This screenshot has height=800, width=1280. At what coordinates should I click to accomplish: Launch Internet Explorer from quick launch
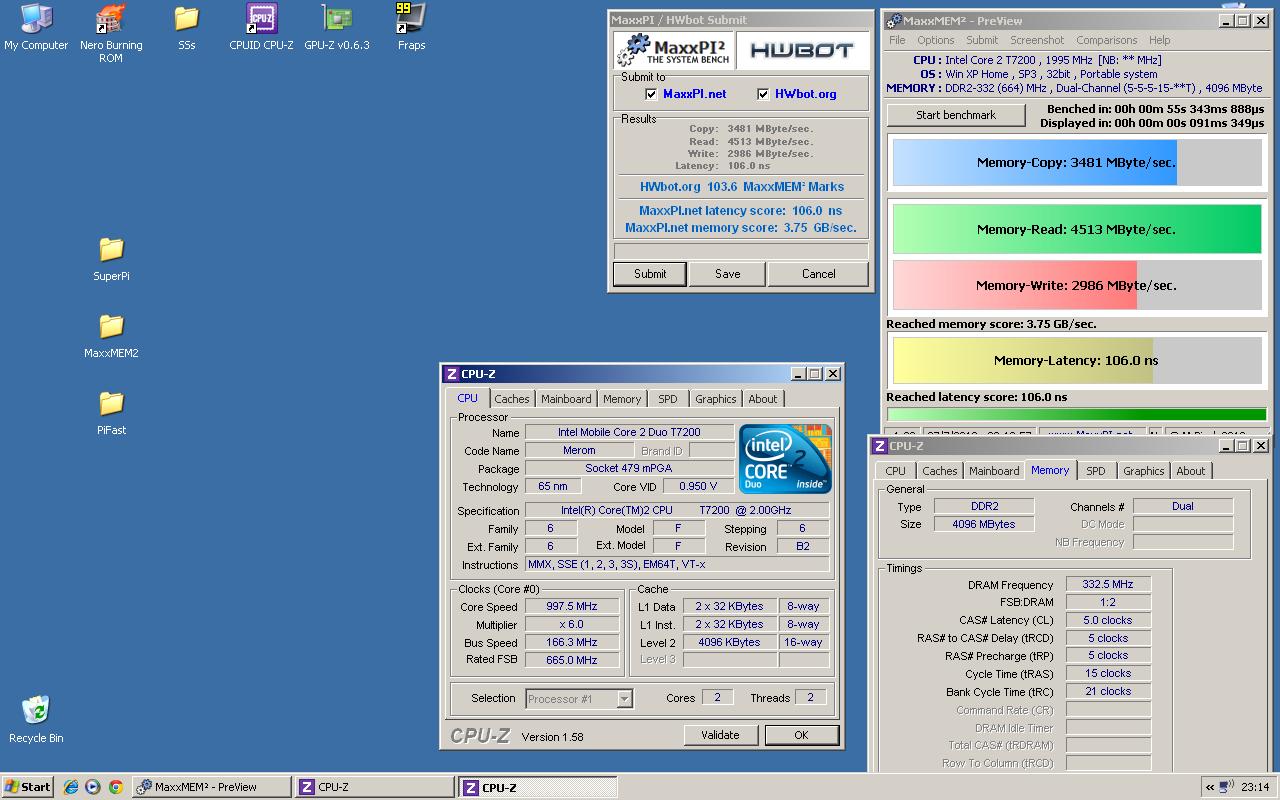71,787
